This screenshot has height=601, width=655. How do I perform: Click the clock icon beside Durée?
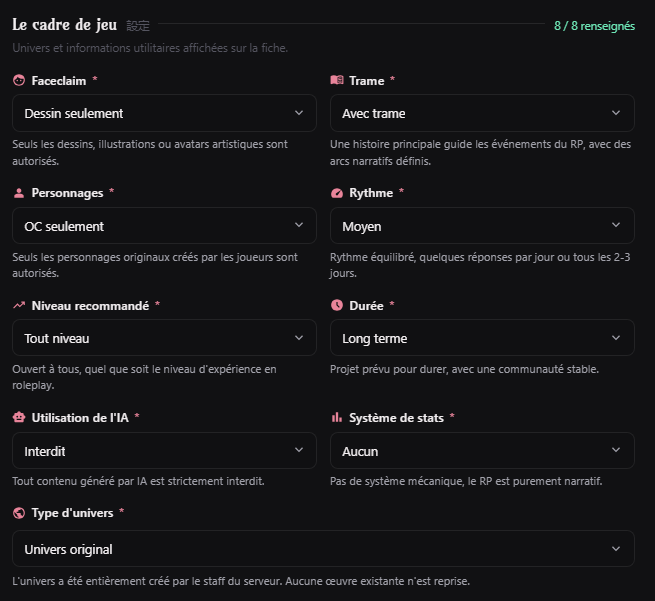[x=337, y=305]
